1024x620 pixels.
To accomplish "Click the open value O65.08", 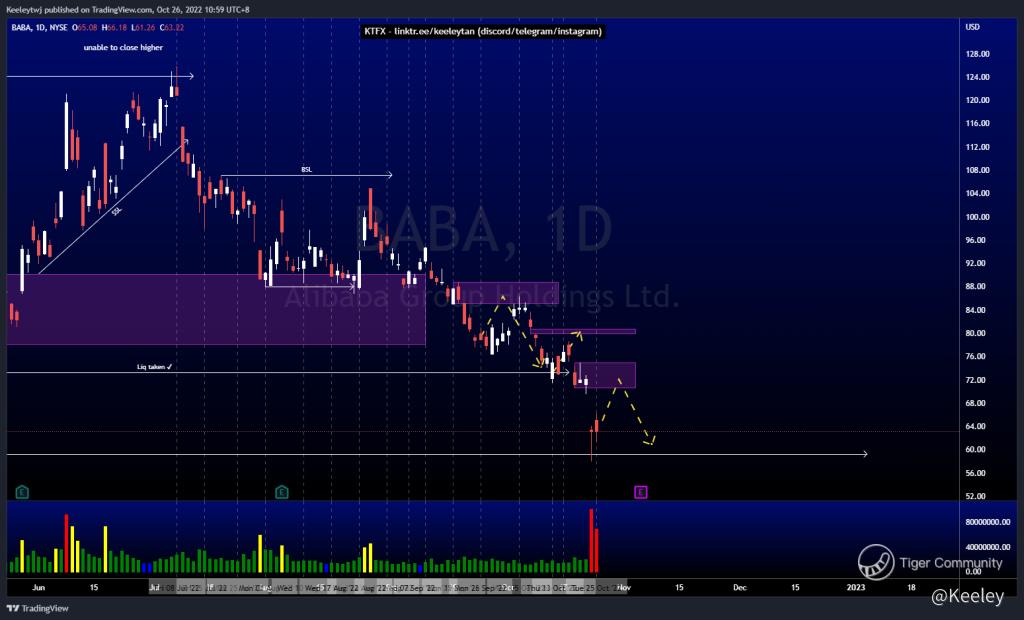I will pyautogui.click(x=85, y=27).
